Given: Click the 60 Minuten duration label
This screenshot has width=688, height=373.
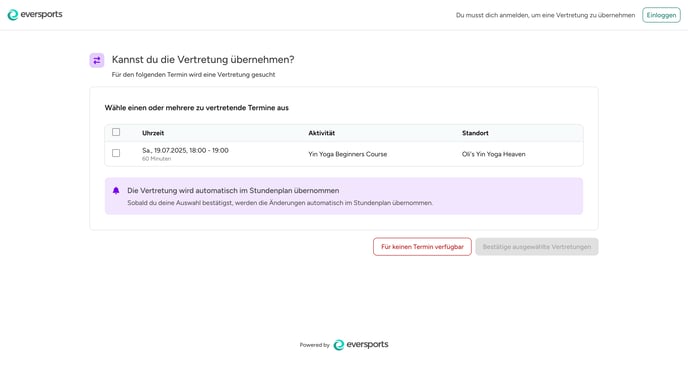Looking at the screenshot, I should point(157,159).
